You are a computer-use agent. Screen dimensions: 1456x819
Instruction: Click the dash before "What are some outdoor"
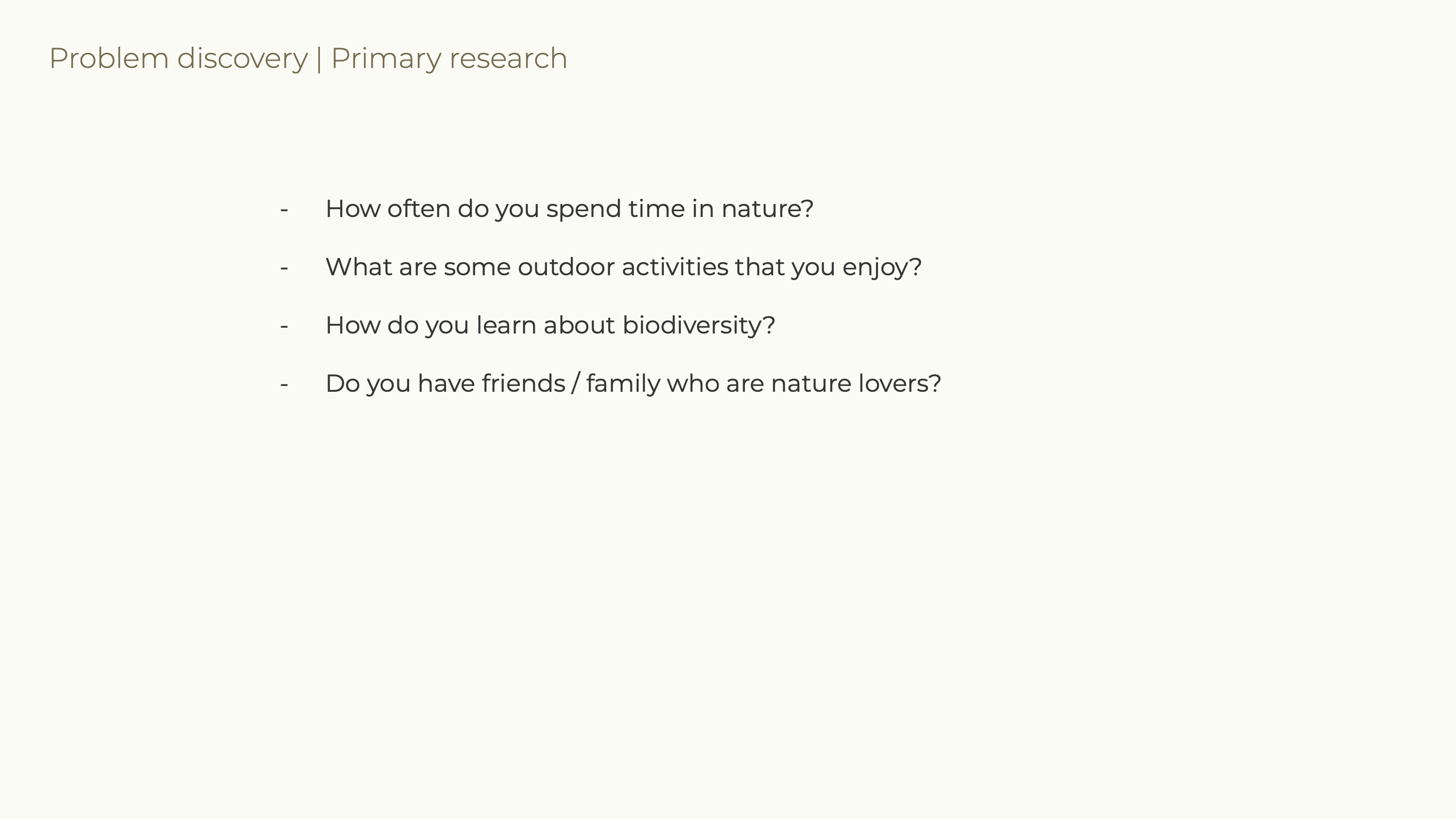pos(284,268)
